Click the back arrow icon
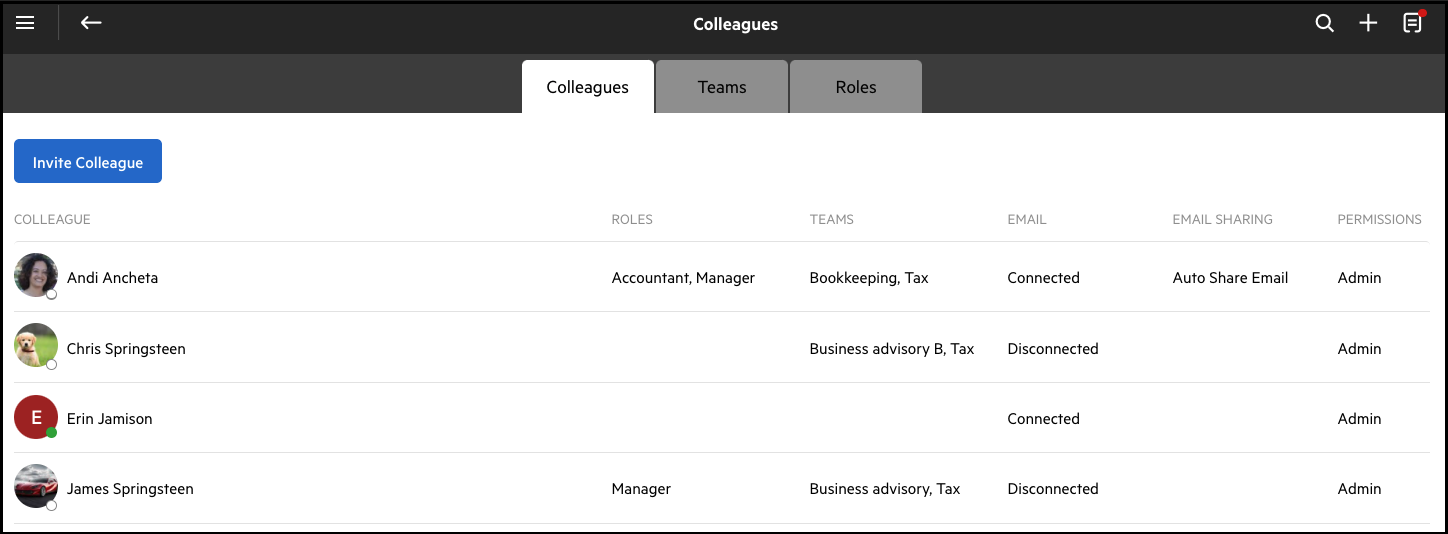This screenshot has height=534, width=1448. pos(91,23)
